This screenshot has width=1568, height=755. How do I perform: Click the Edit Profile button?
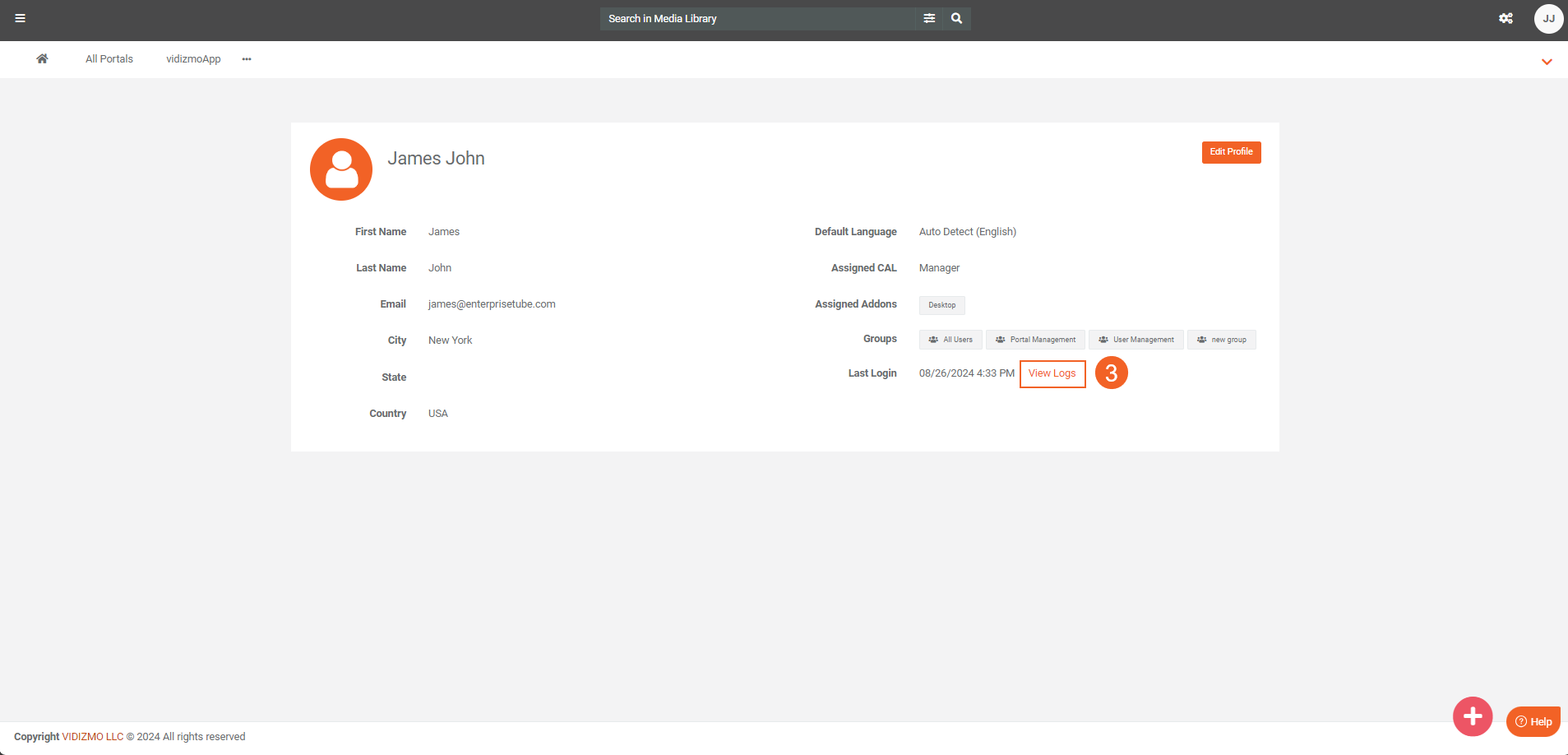(x=1231, y=152)
